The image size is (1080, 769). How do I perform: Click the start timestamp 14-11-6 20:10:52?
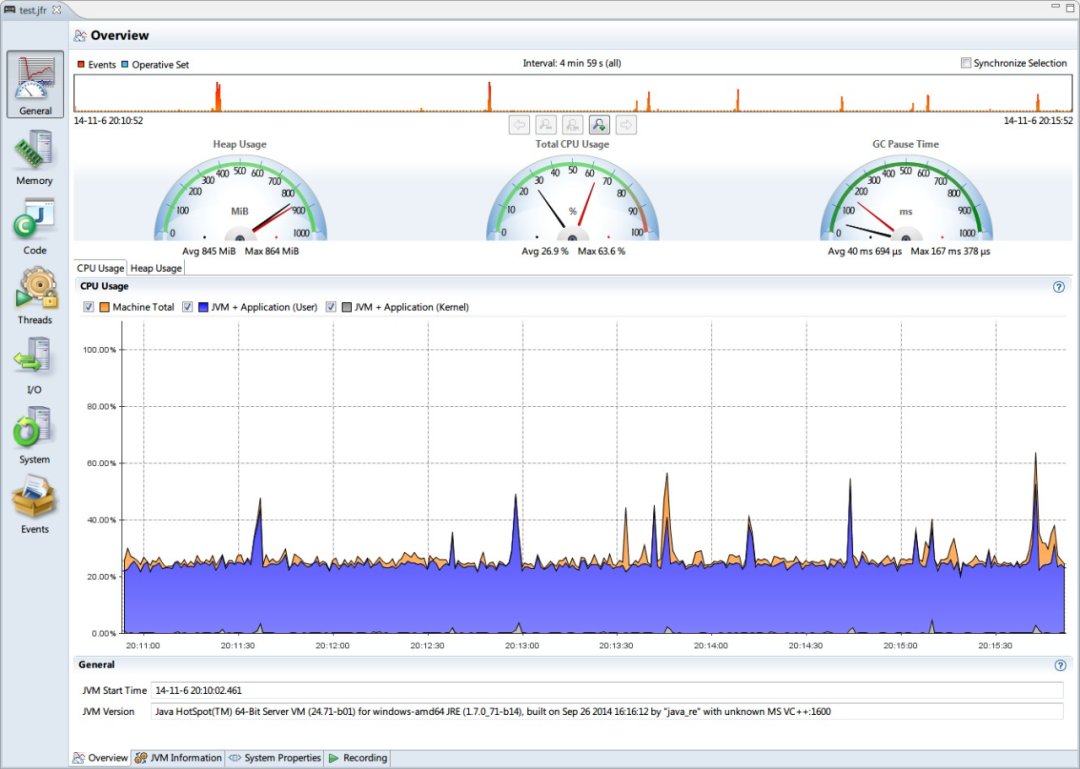[108, 121]
